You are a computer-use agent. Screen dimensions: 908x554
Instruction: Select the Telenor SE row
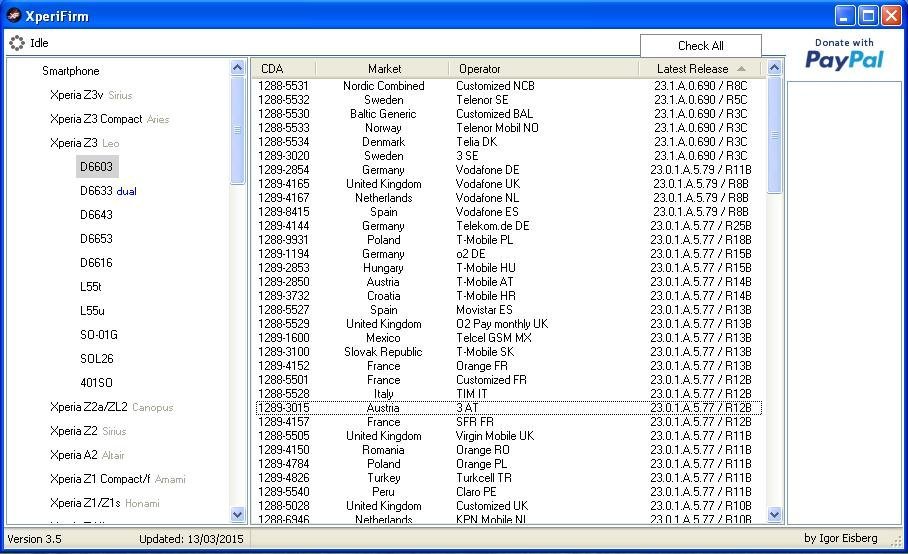[508, 100]
